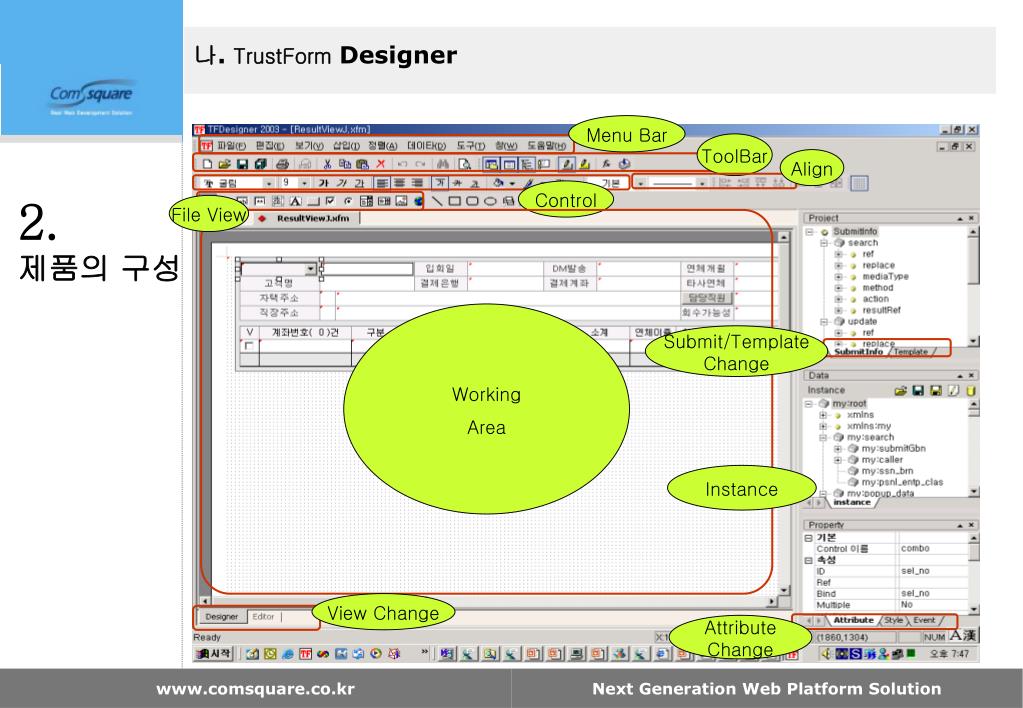Image resolution: width=1023 pixels, height=708 pixels.
Task: Collapse the my:root node in Instance tree
Action: tap(809, 404)
